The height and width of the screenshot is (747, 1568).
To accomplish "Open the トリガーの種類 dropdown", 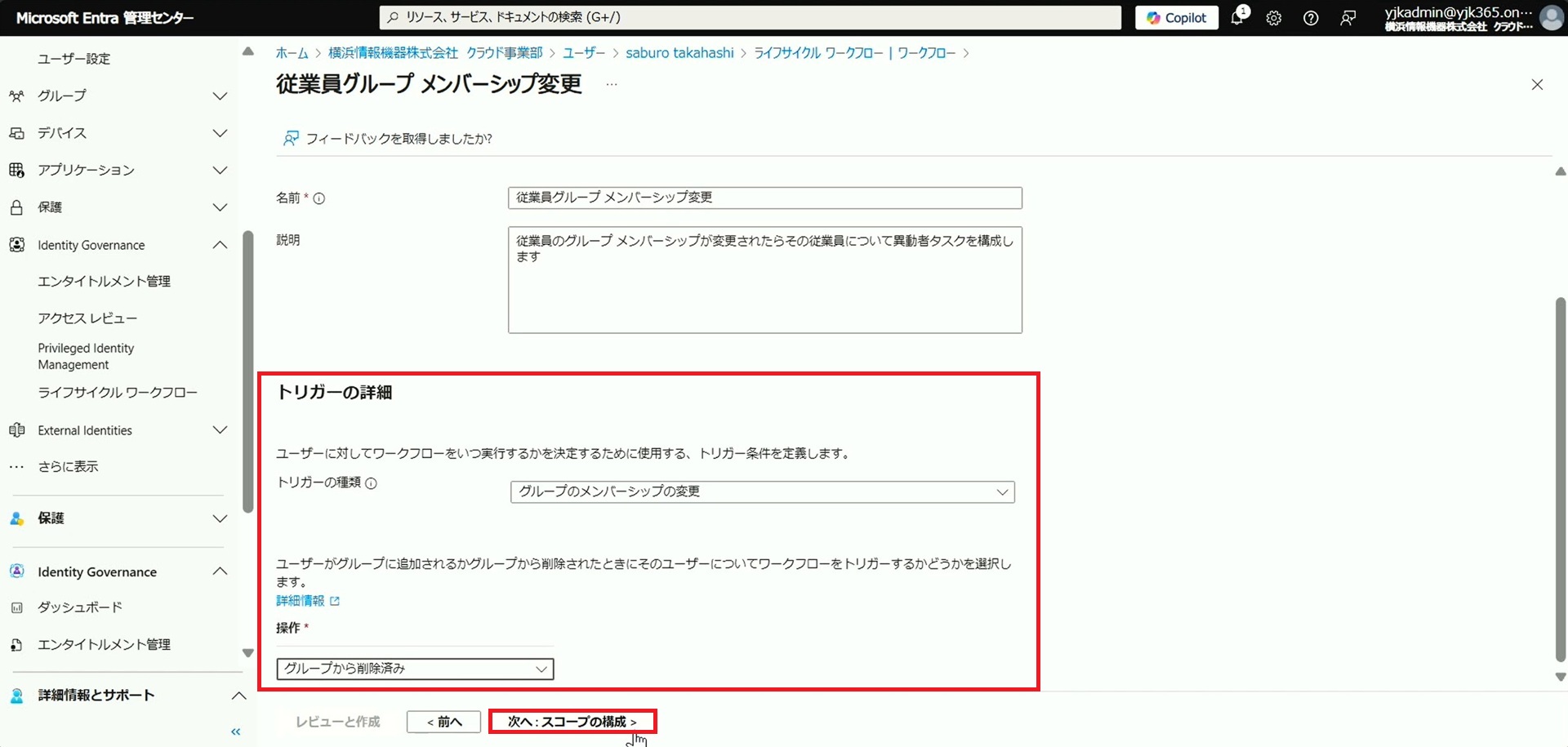I will coord(762,491).
